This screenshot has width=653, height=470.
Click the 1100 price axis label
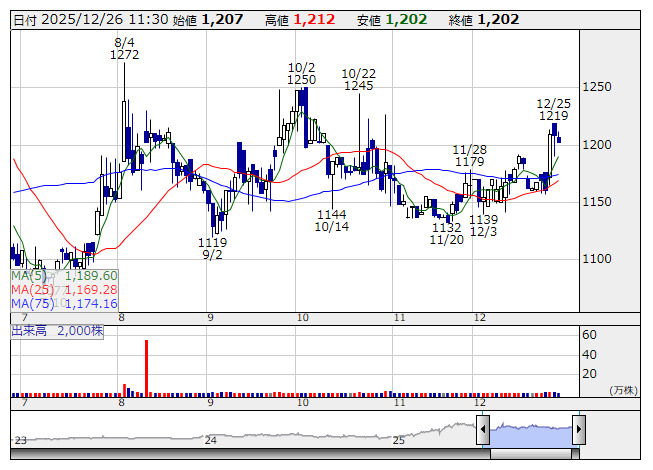click(x=597, y=259)
